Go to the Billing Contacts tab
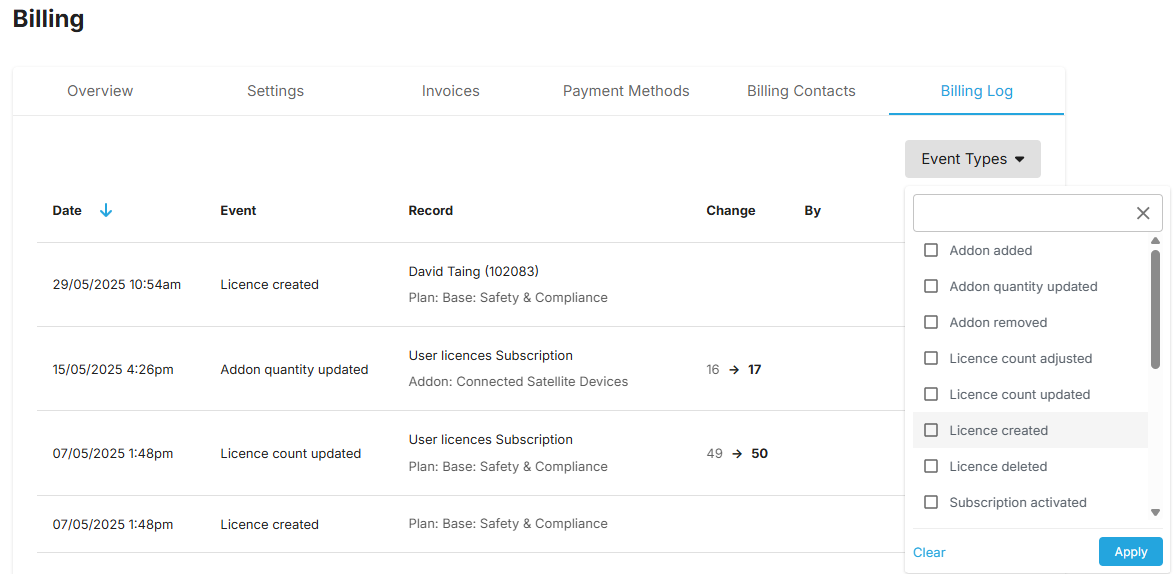This screenshot has width=1174, height=574. click(x=801, y=91)
